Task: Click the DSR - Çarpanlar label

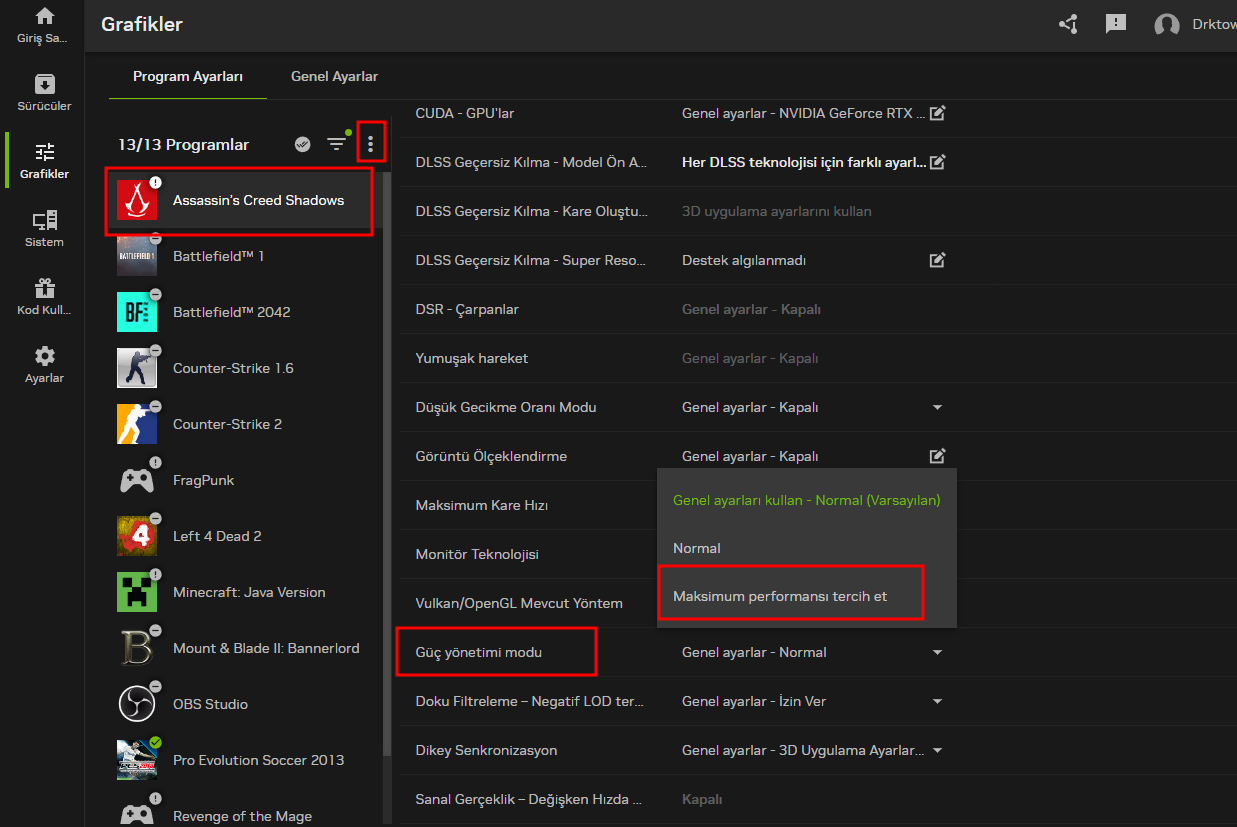Action: pos(467,309)
